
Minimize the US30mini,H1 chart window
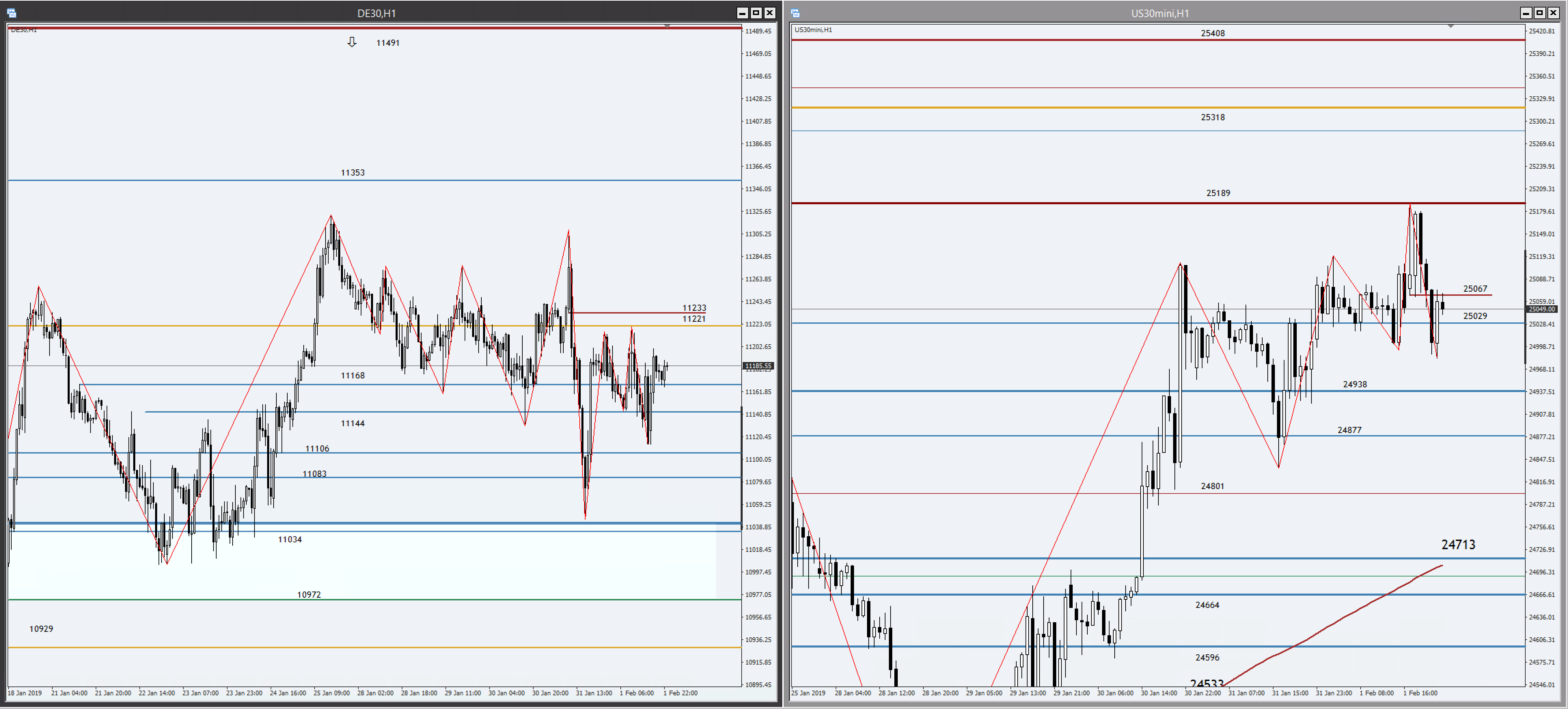(1525, 13)
